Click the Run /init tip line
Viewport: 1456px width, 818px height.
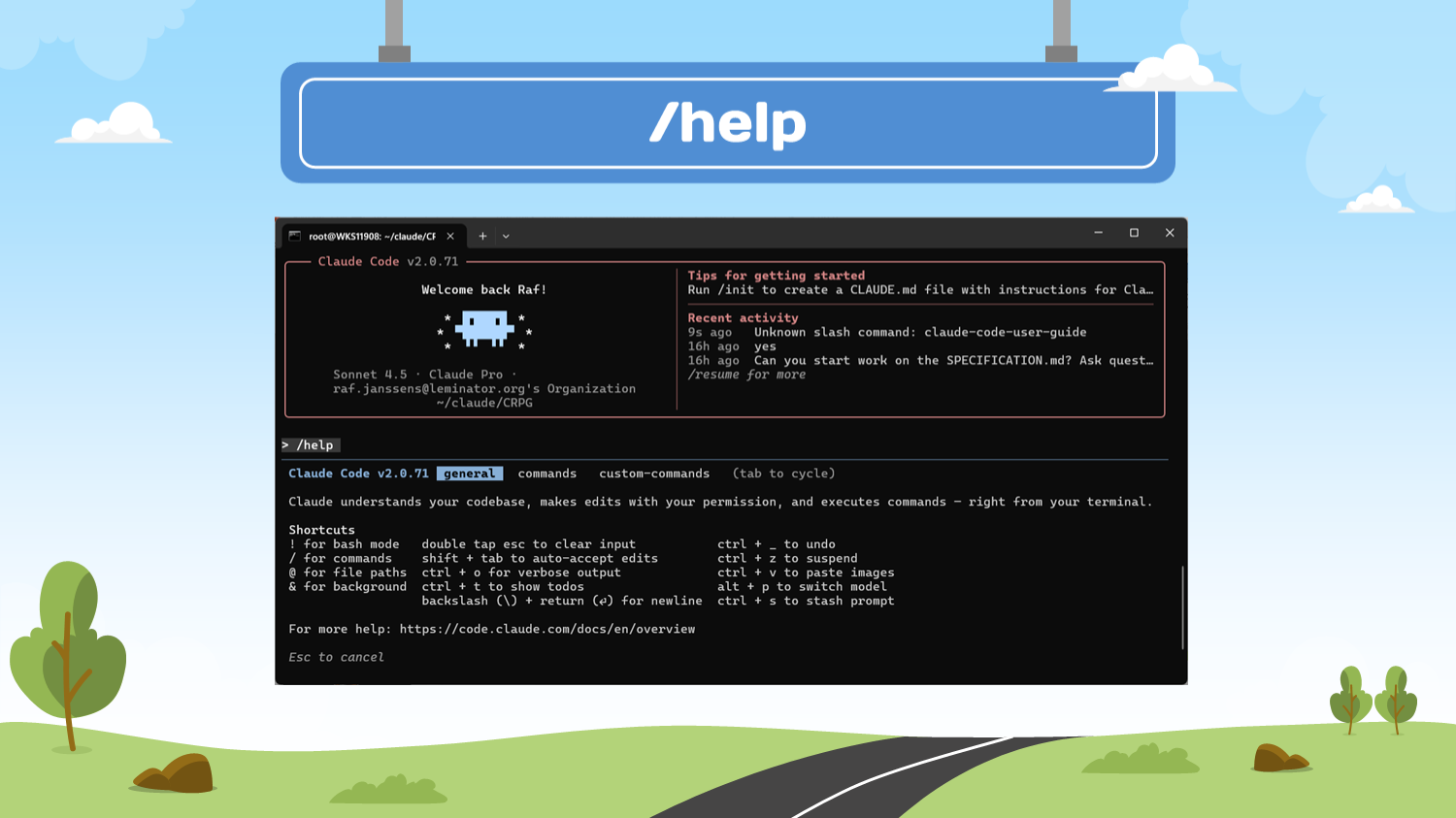click(919, 290)
